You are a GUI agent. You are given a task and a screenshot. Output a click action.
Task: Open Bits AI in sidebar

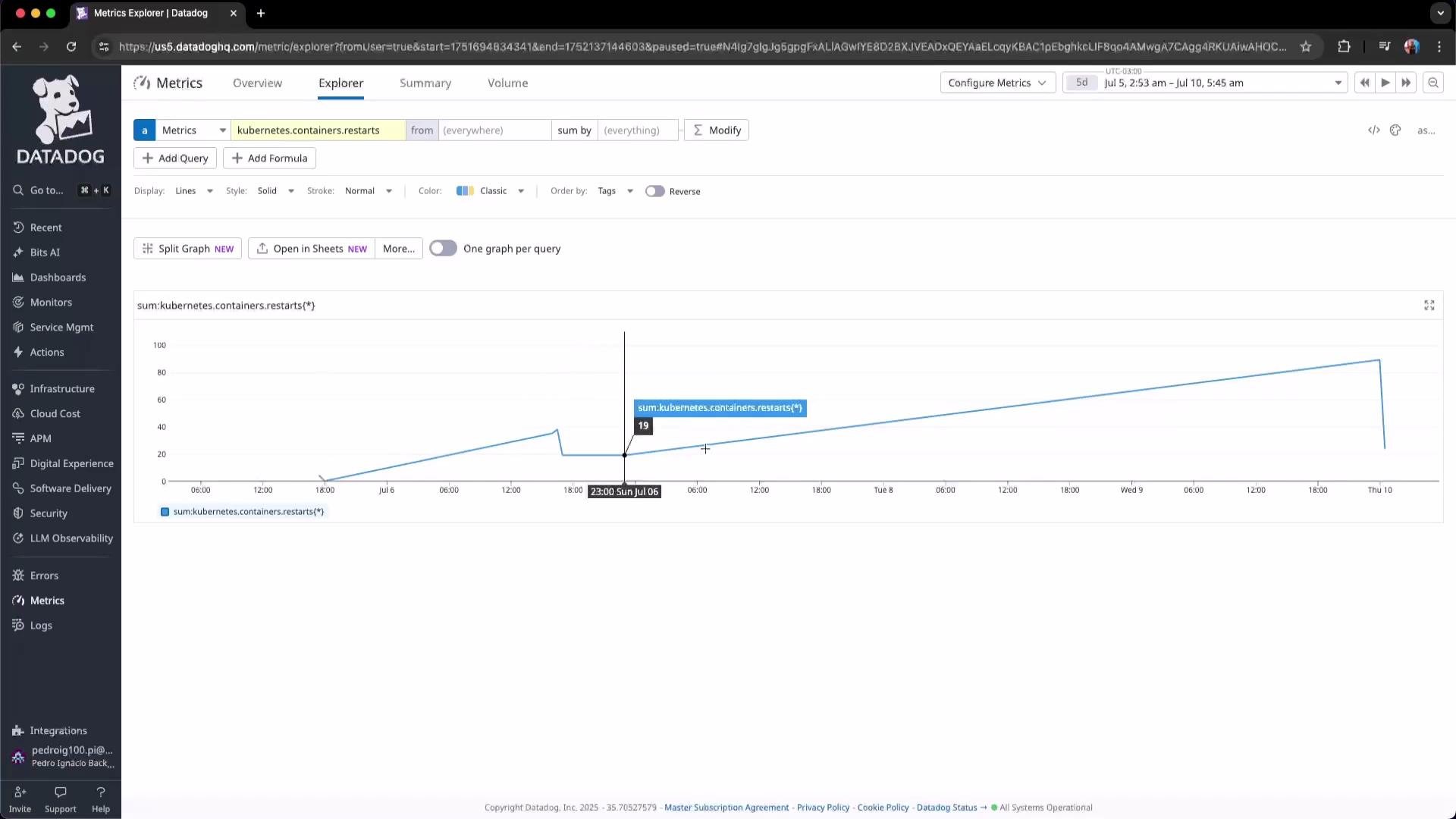click(x=45, y=253)
